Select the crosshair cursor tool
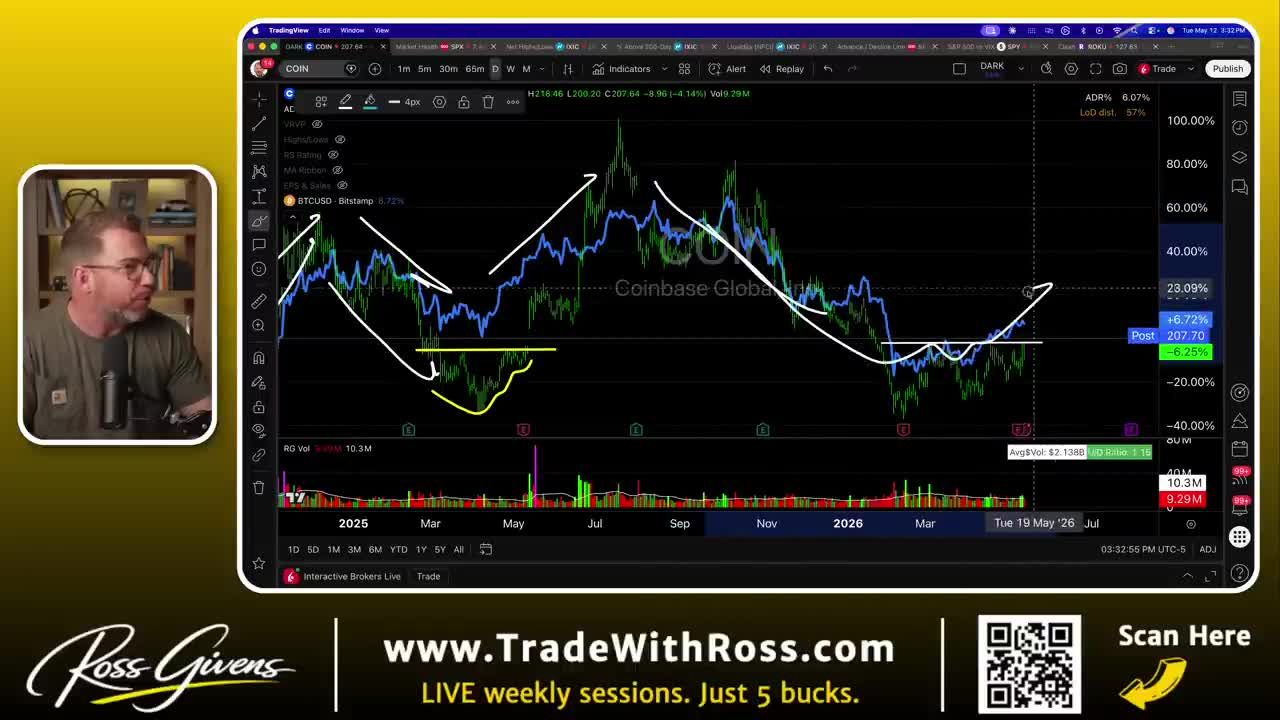Image resolution: width=1280 pixels, height=720 pixels. click(x=259, y=99)
